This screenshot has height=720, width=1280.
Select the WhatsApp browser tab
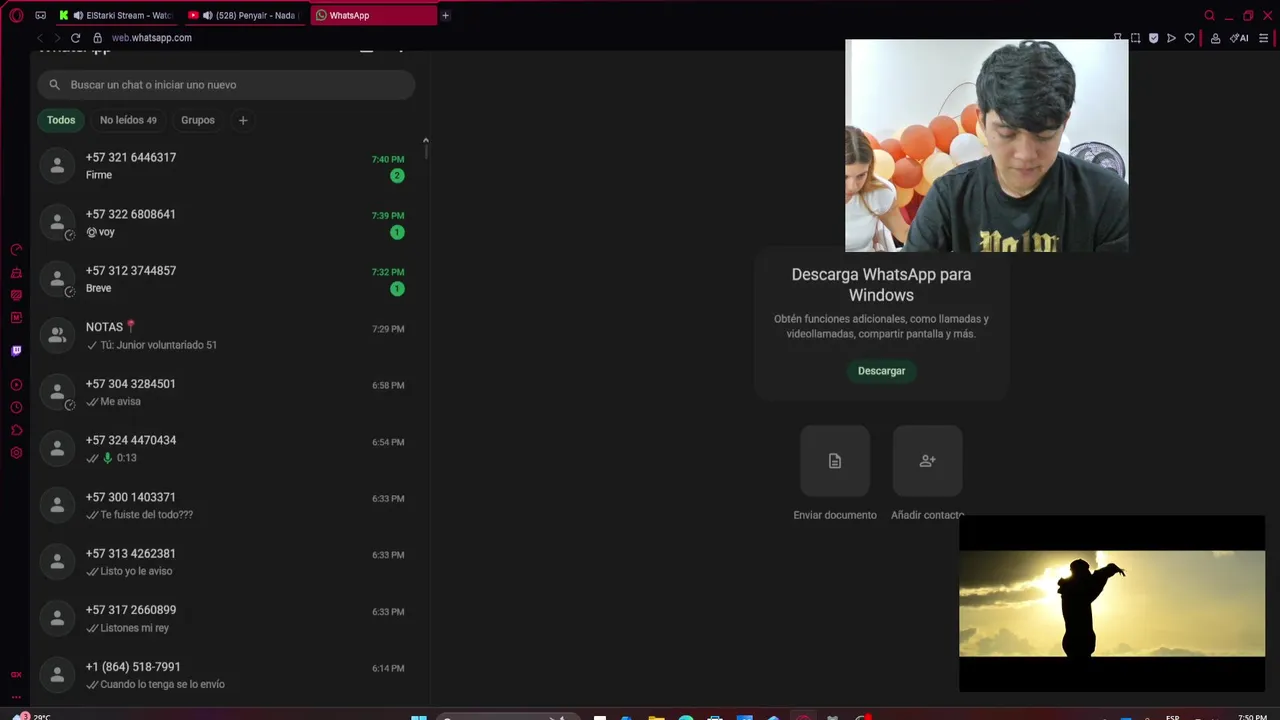373,15
